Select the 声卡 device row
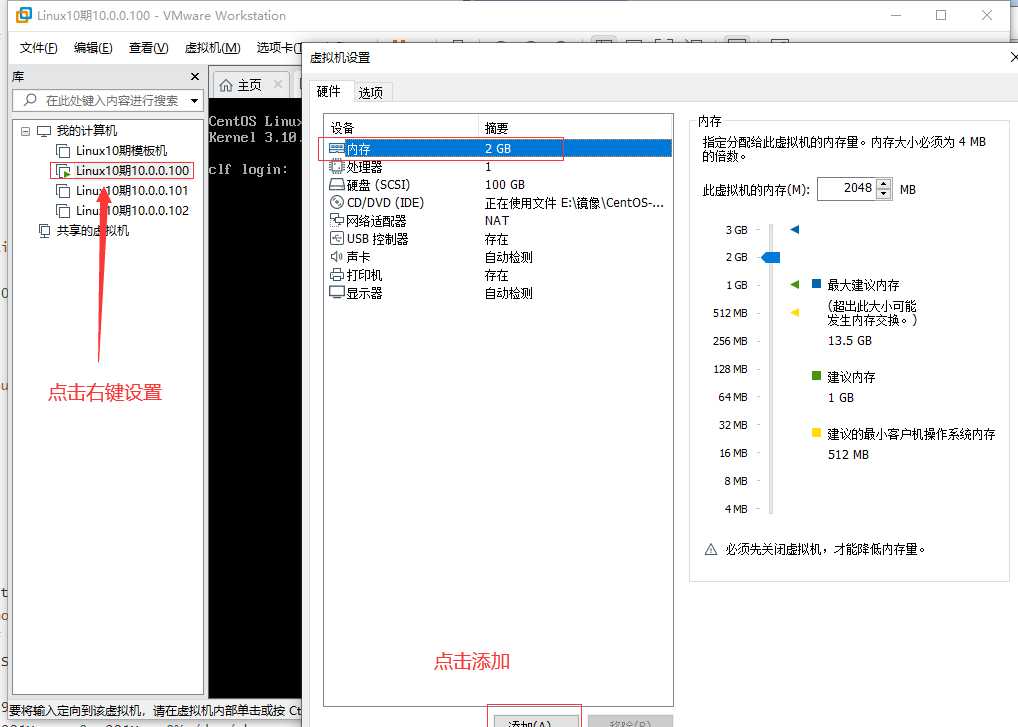Viewport: 1018px width, 727px height. coord(497,258)
